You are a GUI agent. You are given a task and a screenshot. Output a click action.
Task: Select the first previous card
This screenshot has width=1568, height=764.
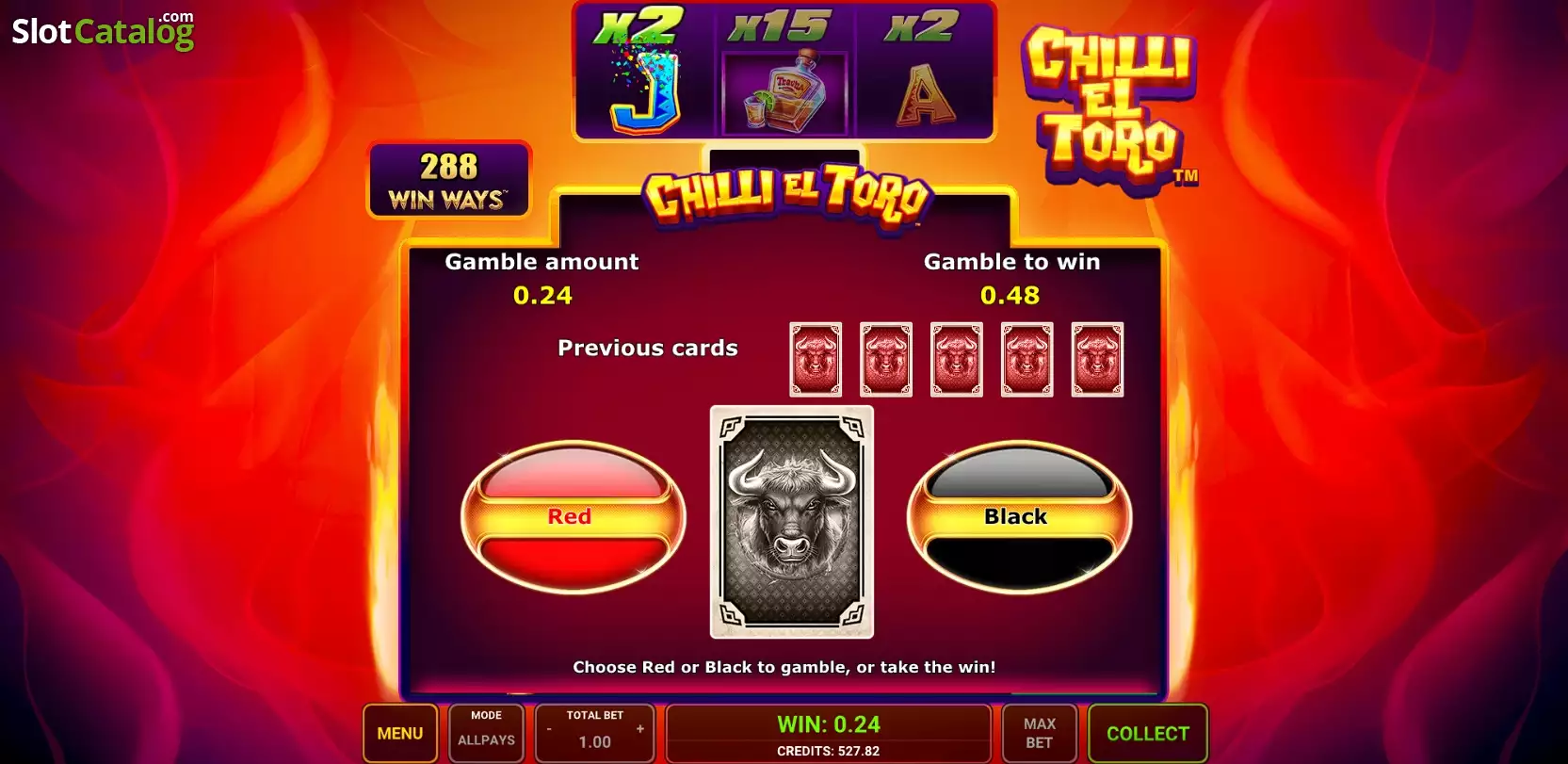click(x=816, y=359)
